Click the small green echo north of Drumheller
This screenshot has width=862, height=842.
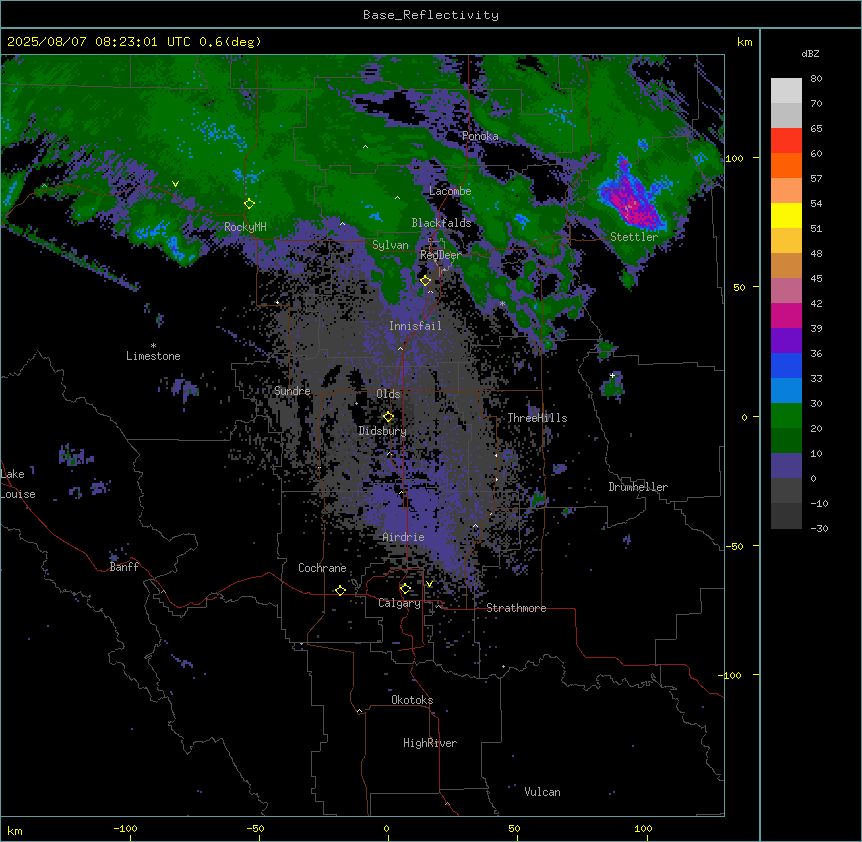612,384
